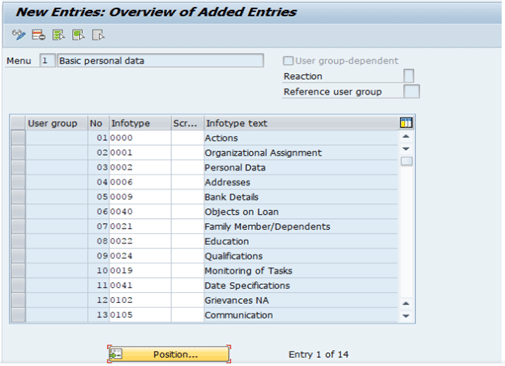Select the row marker for Monitoring of Tasks
The height and width of the screenshot is (366, 505).
pyautogui.click(x=18, y=270)
